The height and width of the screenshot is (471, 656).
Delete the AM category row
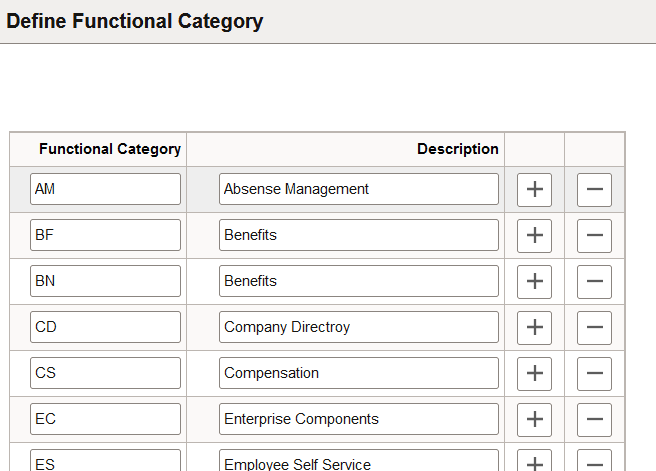coord(594,189)
